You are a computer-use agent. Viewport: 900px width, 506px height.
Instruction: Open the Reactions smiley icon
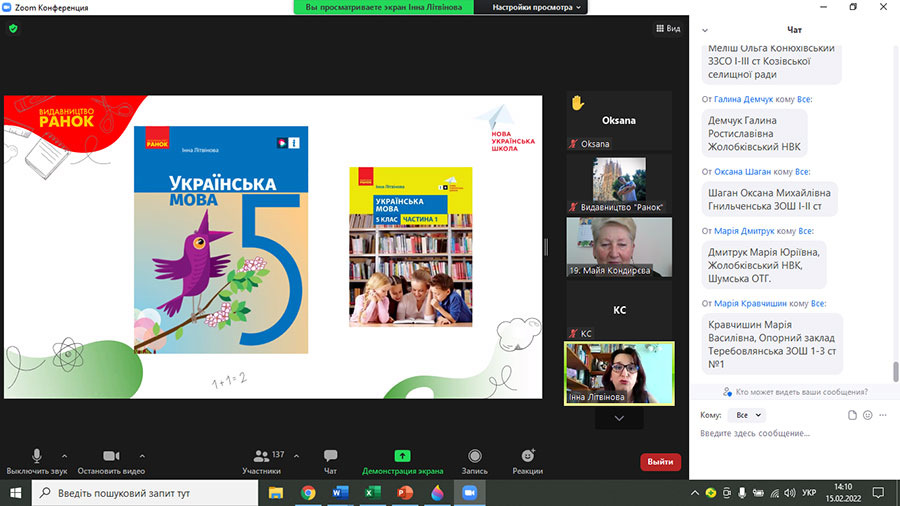click(527, 456)
